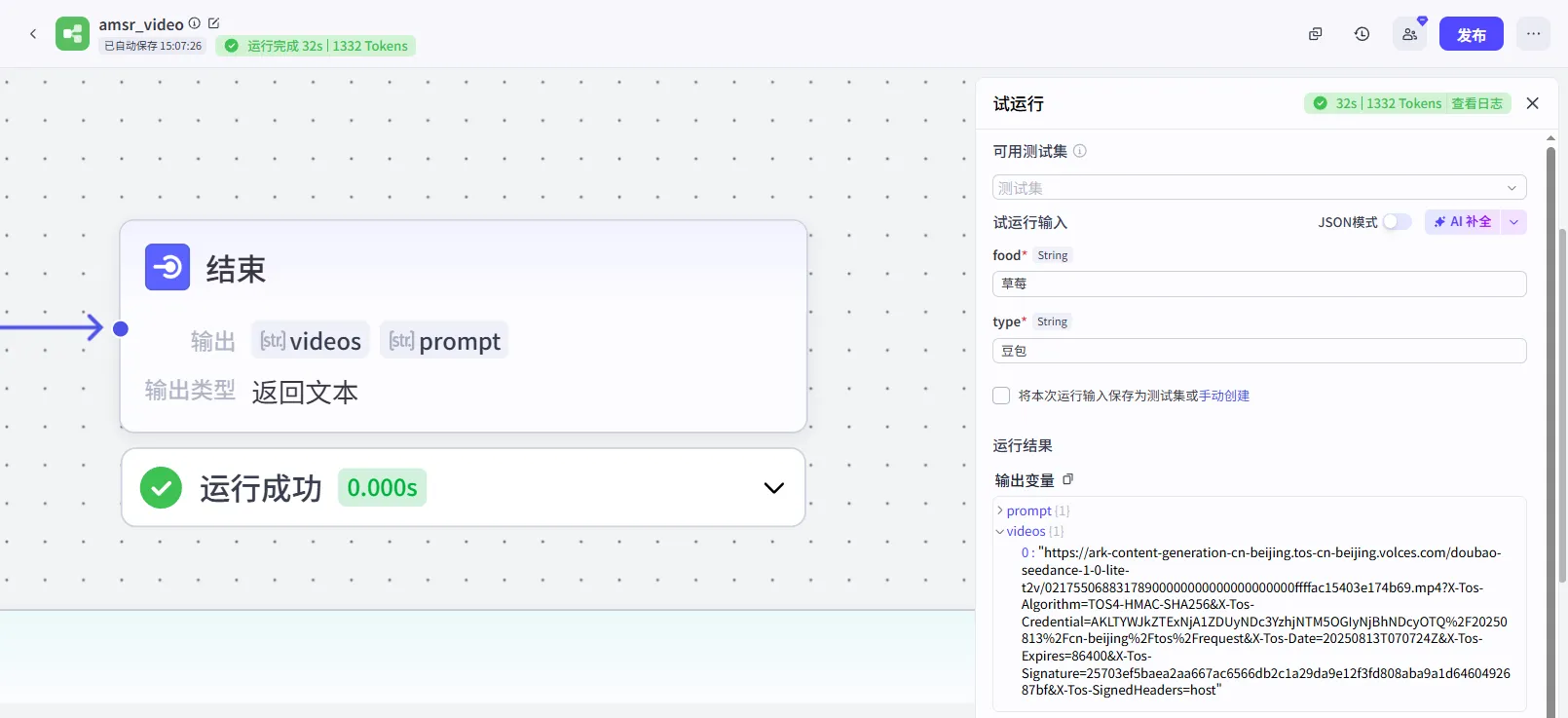1568x718 pixels.
Task: Click the video URL output text
Action: coord(1266,622)
